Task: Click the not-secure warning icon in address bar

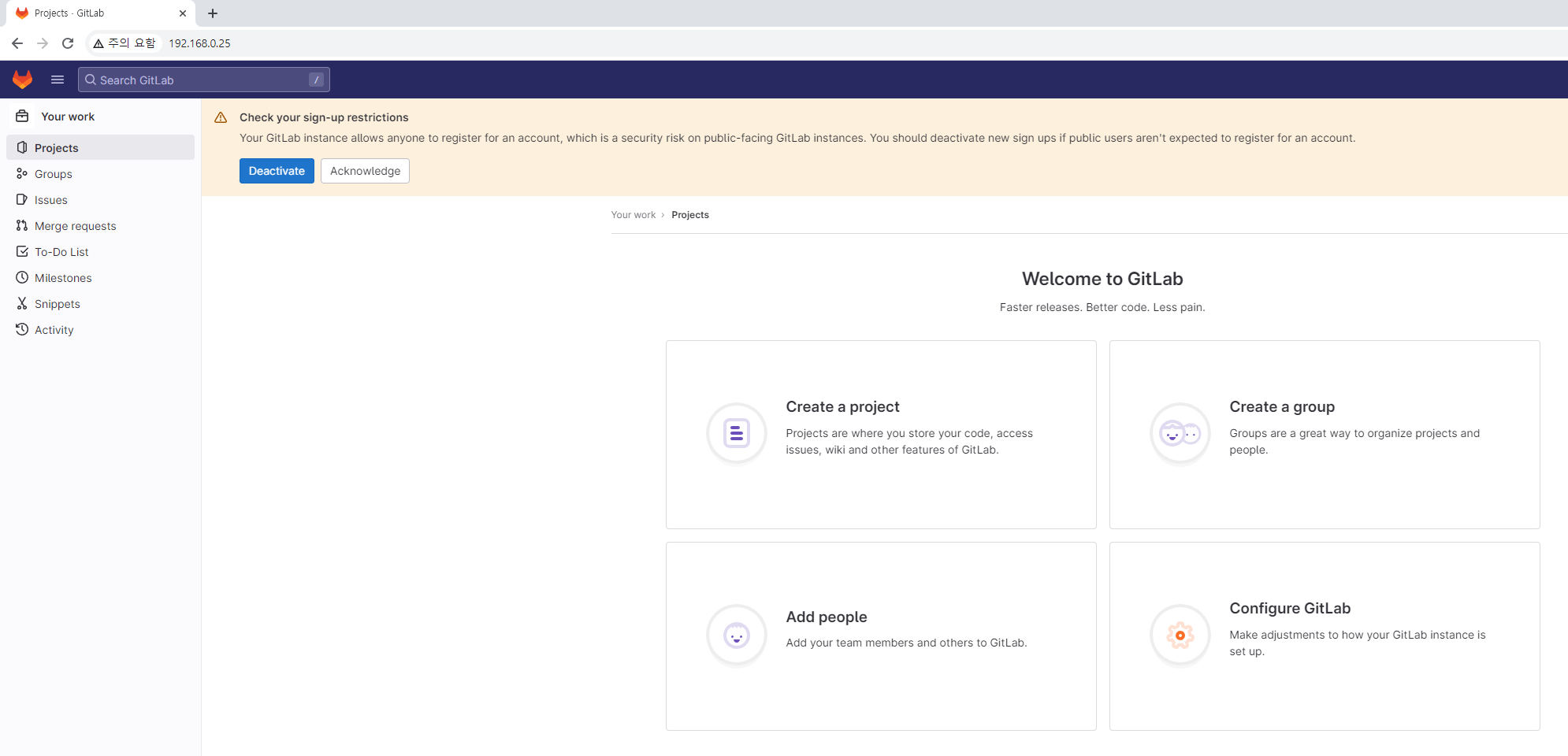Action: (x=98, y=43)
